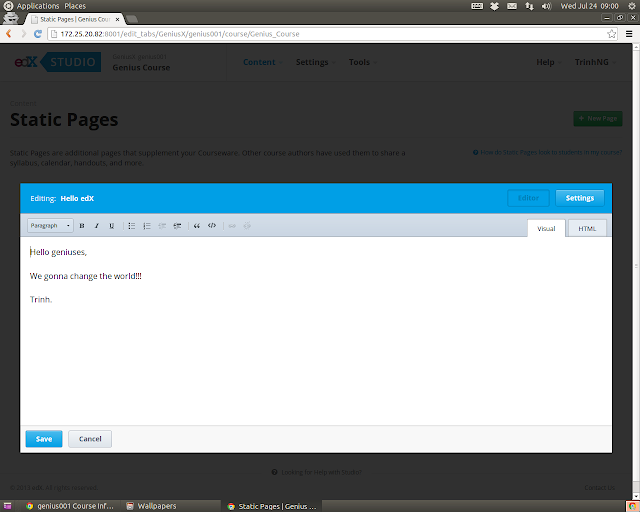Bookmark the page with the star icon
This screenshot has width=640, height=512.
611,34
